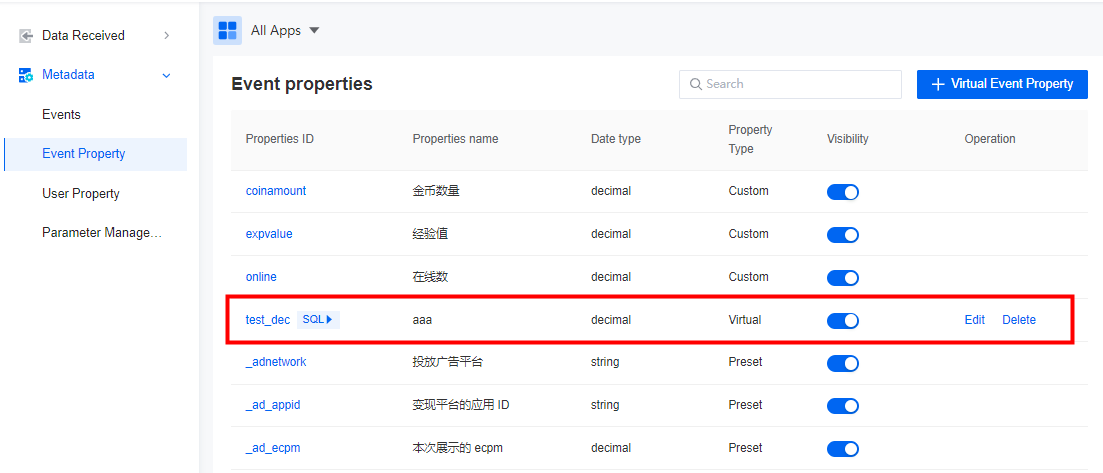
Task: Click the All Apps grid icon
Action: coord(227,31)
